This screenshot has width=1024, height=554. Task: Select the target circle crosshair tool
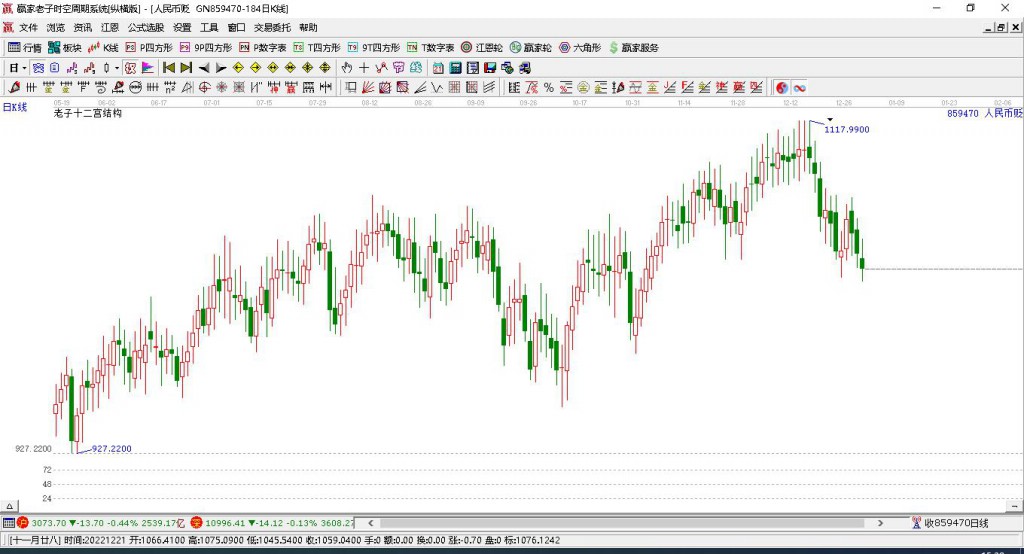(x=204, y=87)
